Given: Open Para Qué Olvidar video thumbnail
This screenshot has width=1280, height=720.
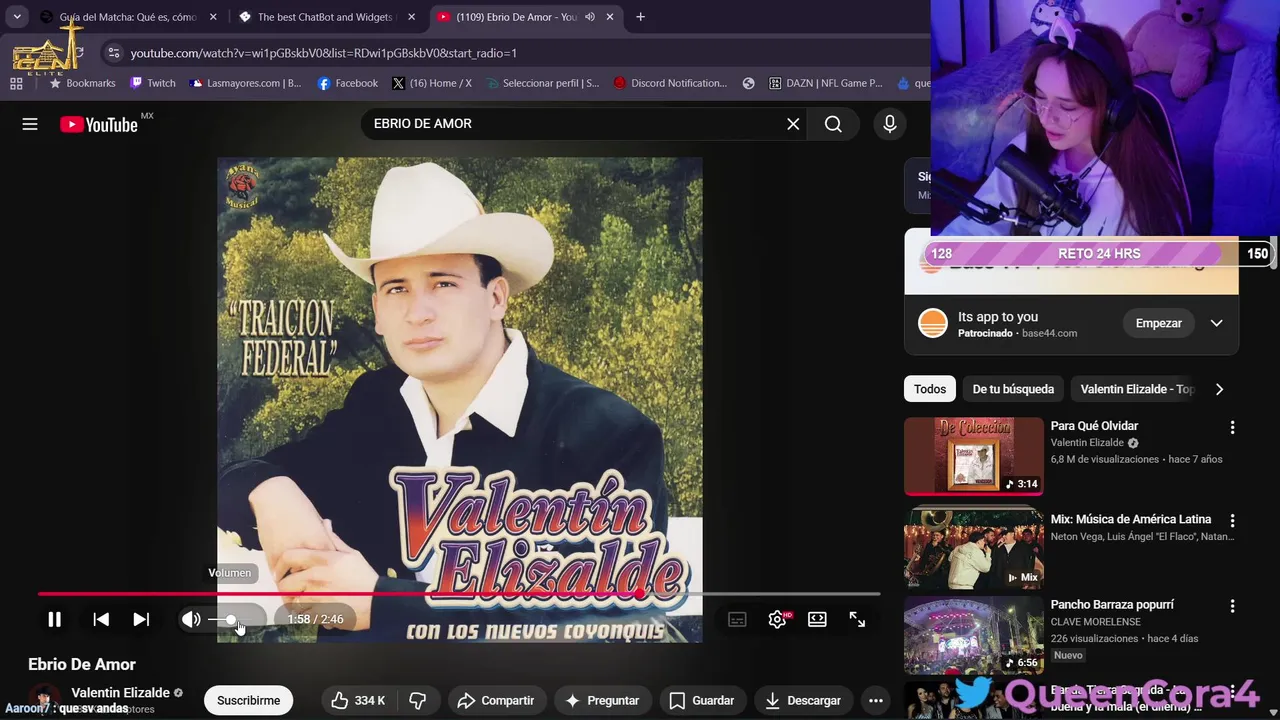Looking at the screenshot, I should [x=974, y=456].
